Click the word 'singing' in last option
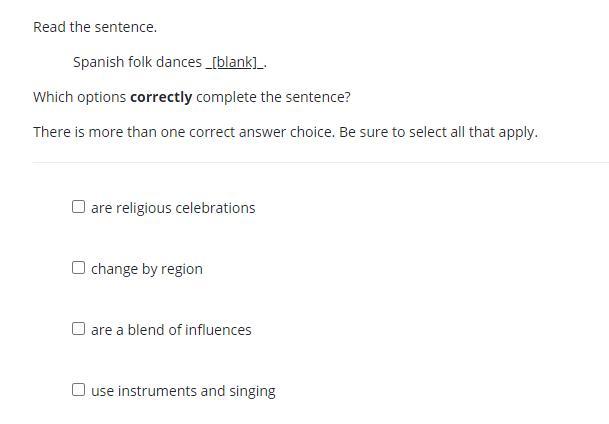 252,391
